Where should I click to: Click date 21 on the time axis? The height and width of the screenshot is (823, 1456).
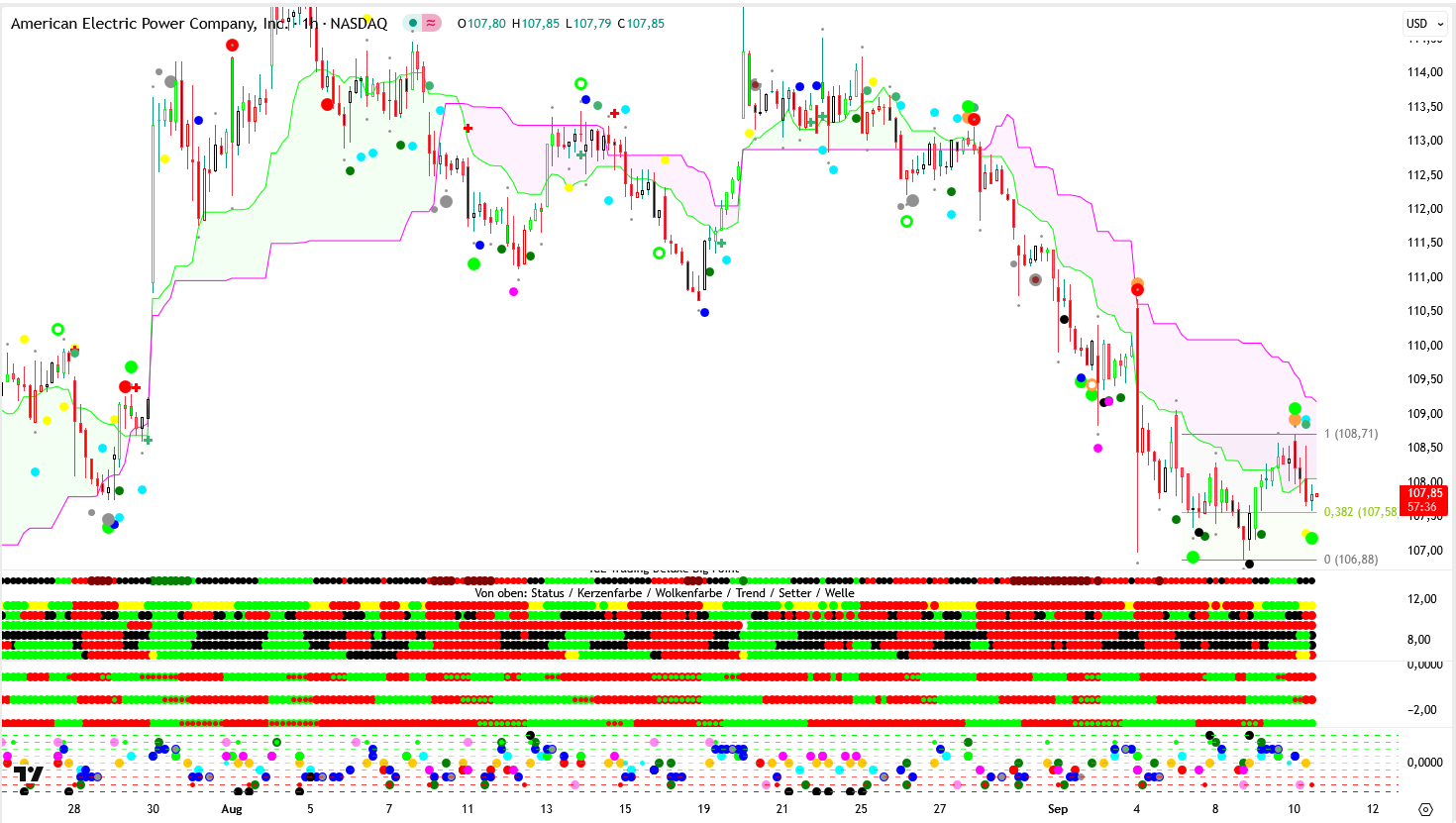tap(782, 809)
